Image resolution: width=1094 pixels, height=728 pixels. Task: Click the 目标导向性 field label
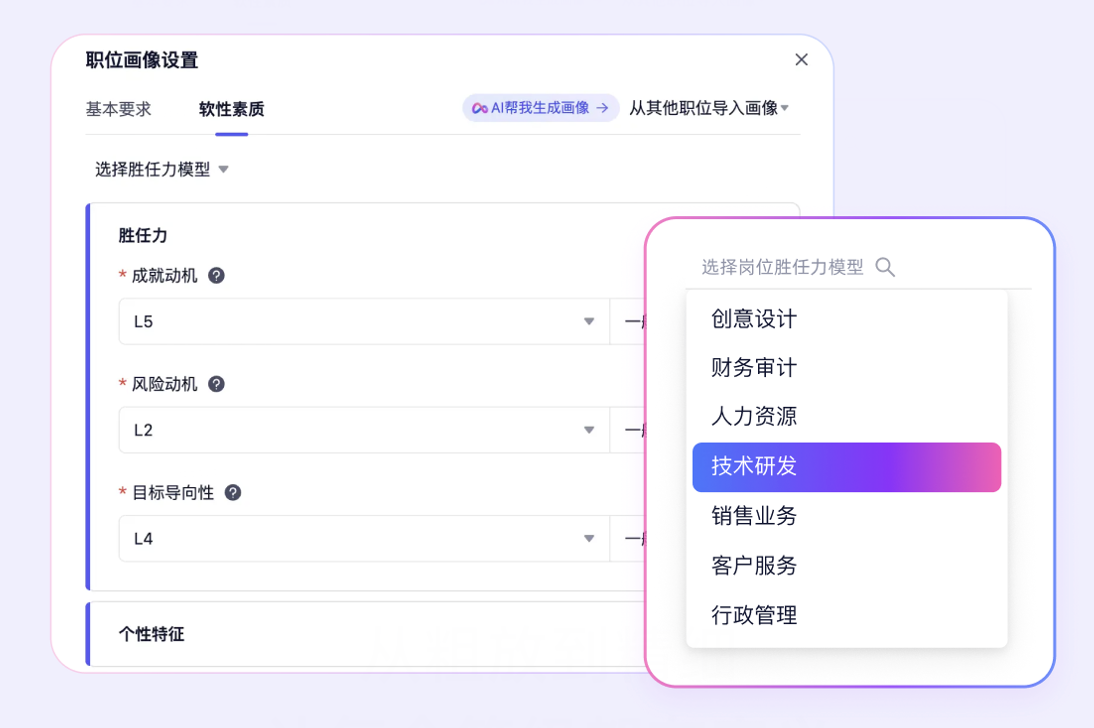pyautogui.click(x=173, y=493)
